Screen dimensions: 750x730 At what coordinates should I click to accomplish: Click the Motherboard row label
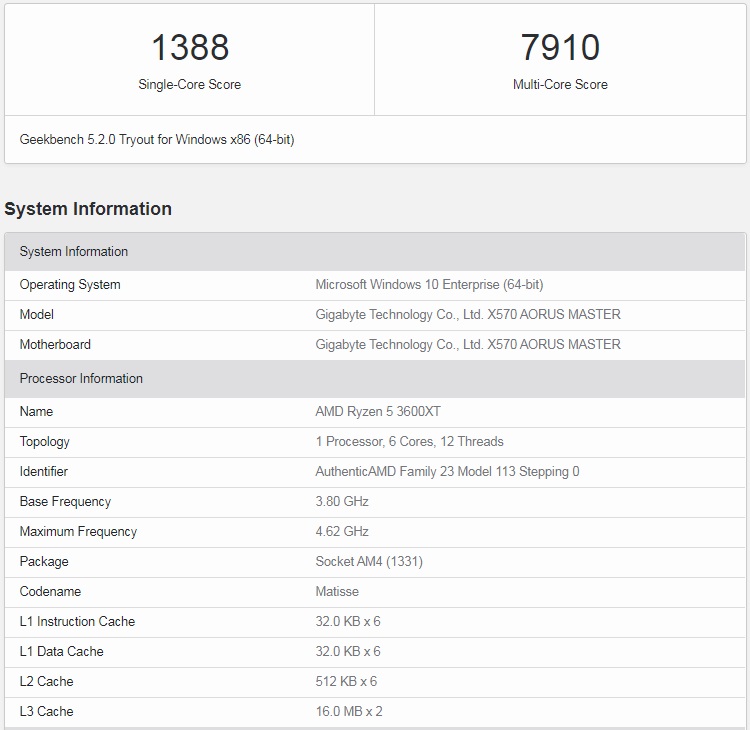pos(55,344)
